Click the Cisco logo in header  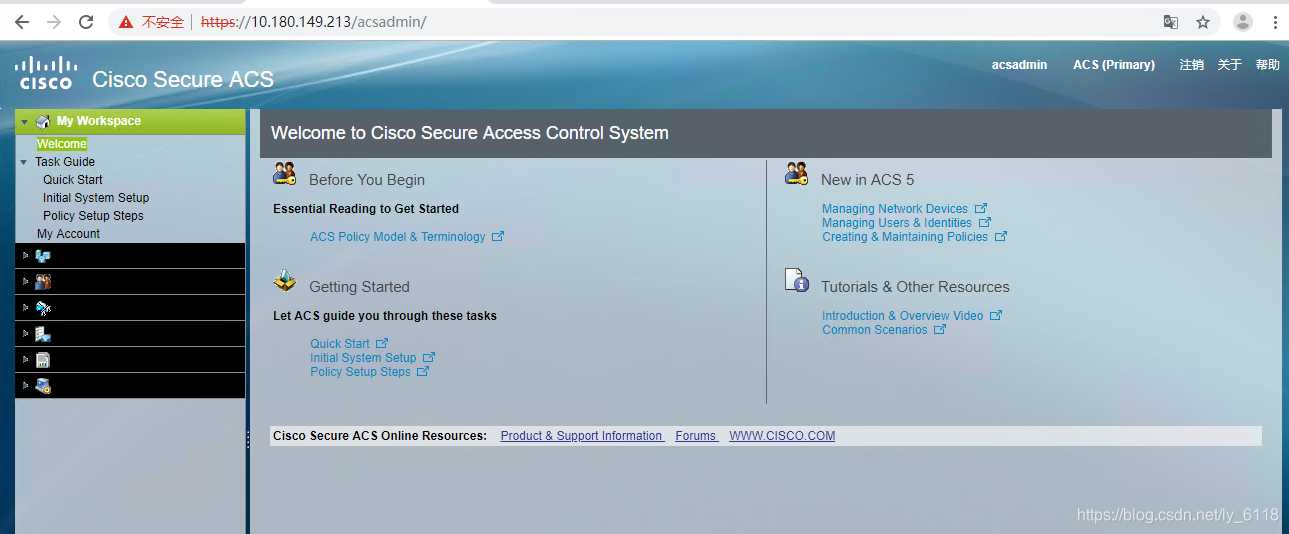click(45, 73)
